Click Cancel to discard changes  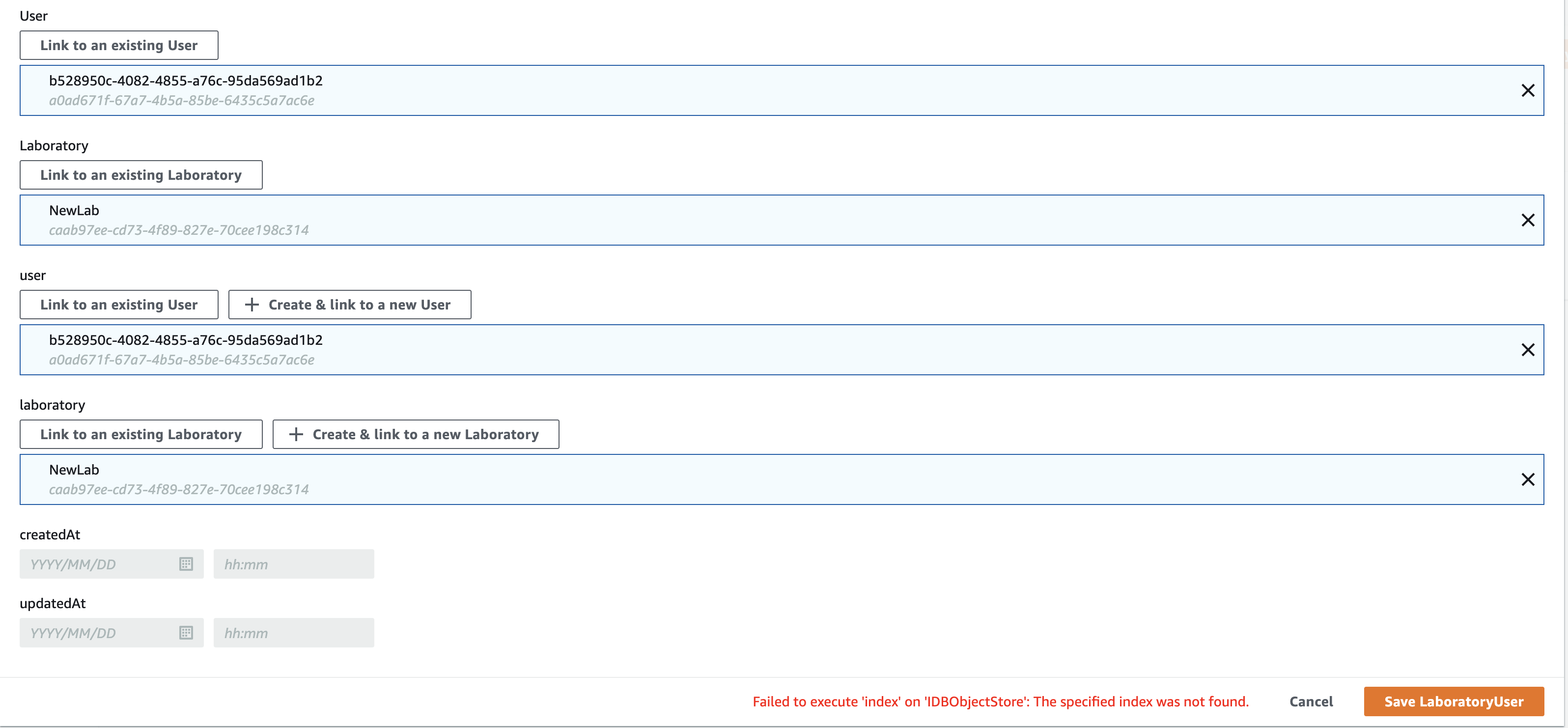click(x=1311, y=701)
